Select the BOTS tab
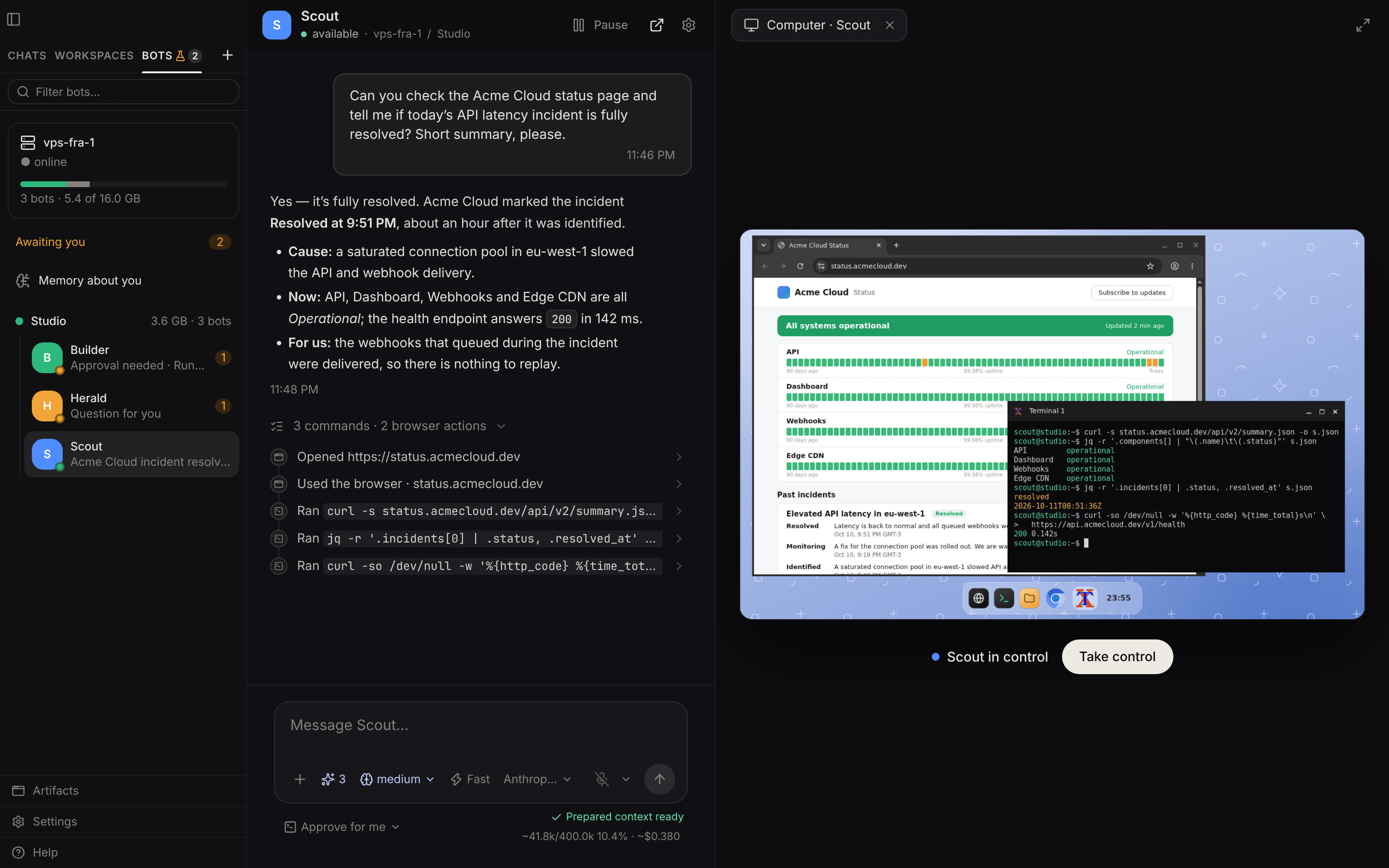The width and height of the screenshot is (1389, 868). click(x=172, y=55)
